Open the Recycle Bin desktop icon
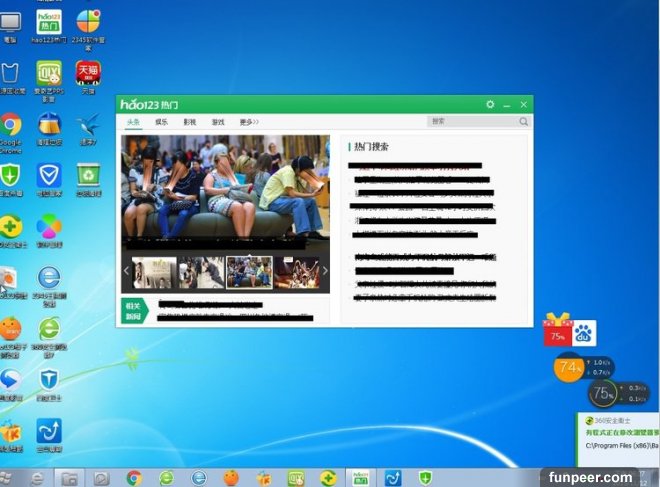660x487 pixels. [x=88, y=176]
